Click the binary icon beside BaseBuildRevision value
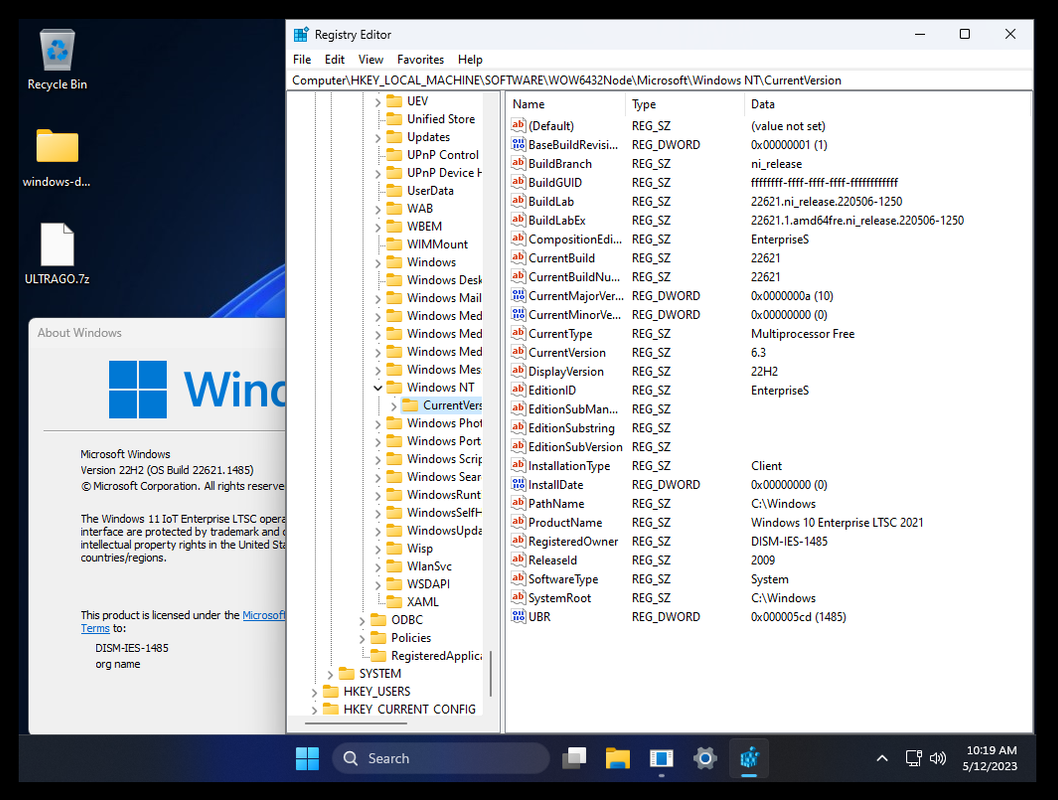Screen dimensions: 1058x800 click(x=518, y=144)
